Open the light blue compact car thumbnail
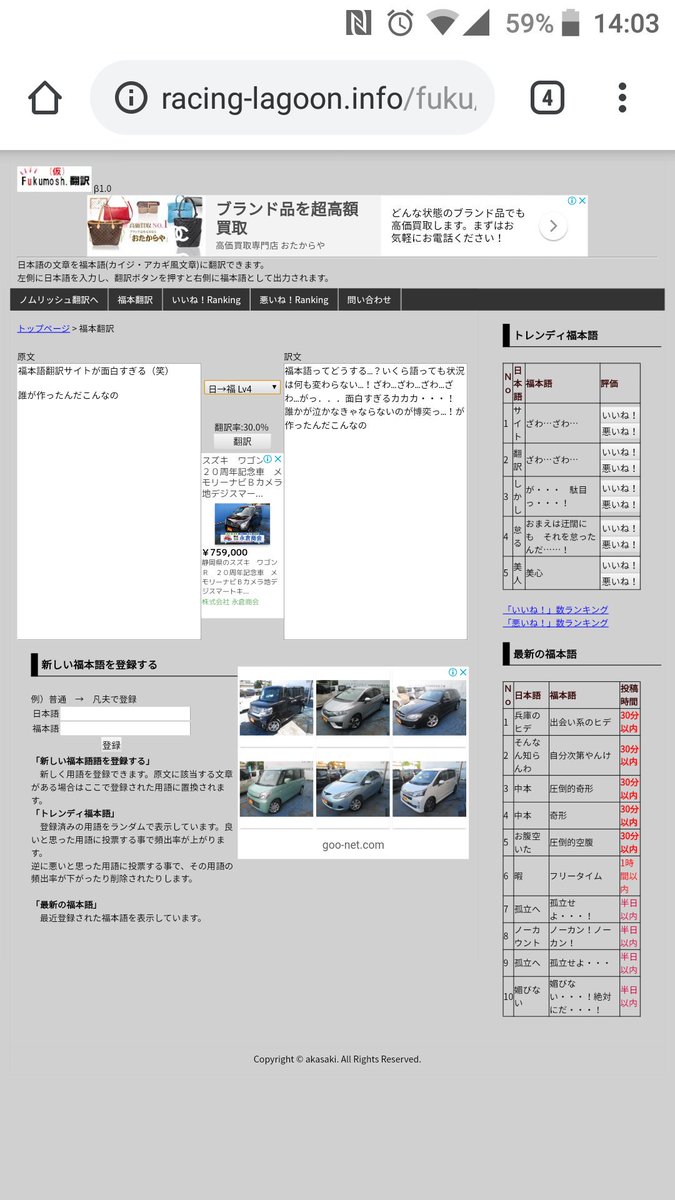This screenshot has width=675, height=1200. (353, 788)
